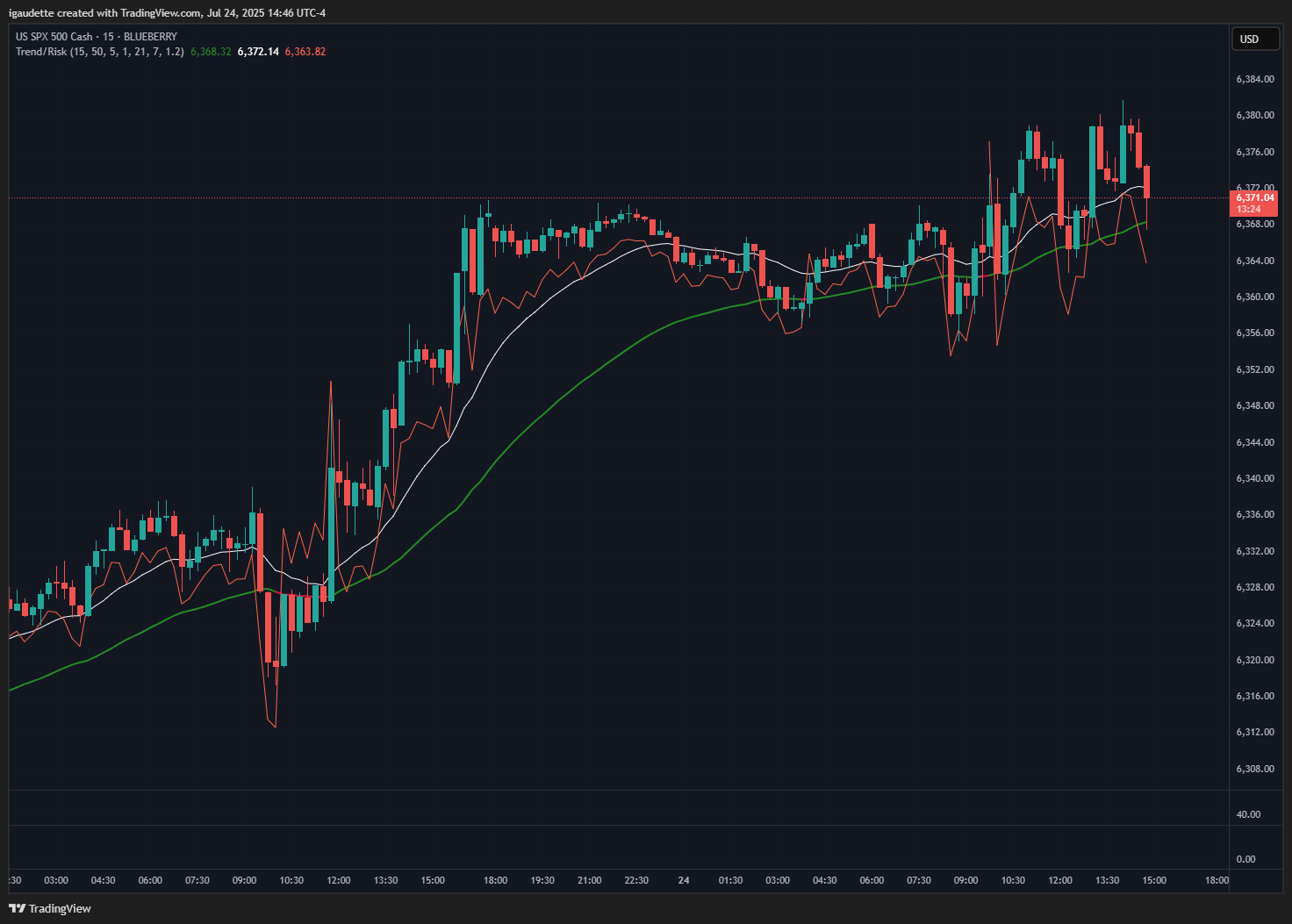Click the 6,348.00 price axis label
1292x924 pixels.
pos(1255,406)
